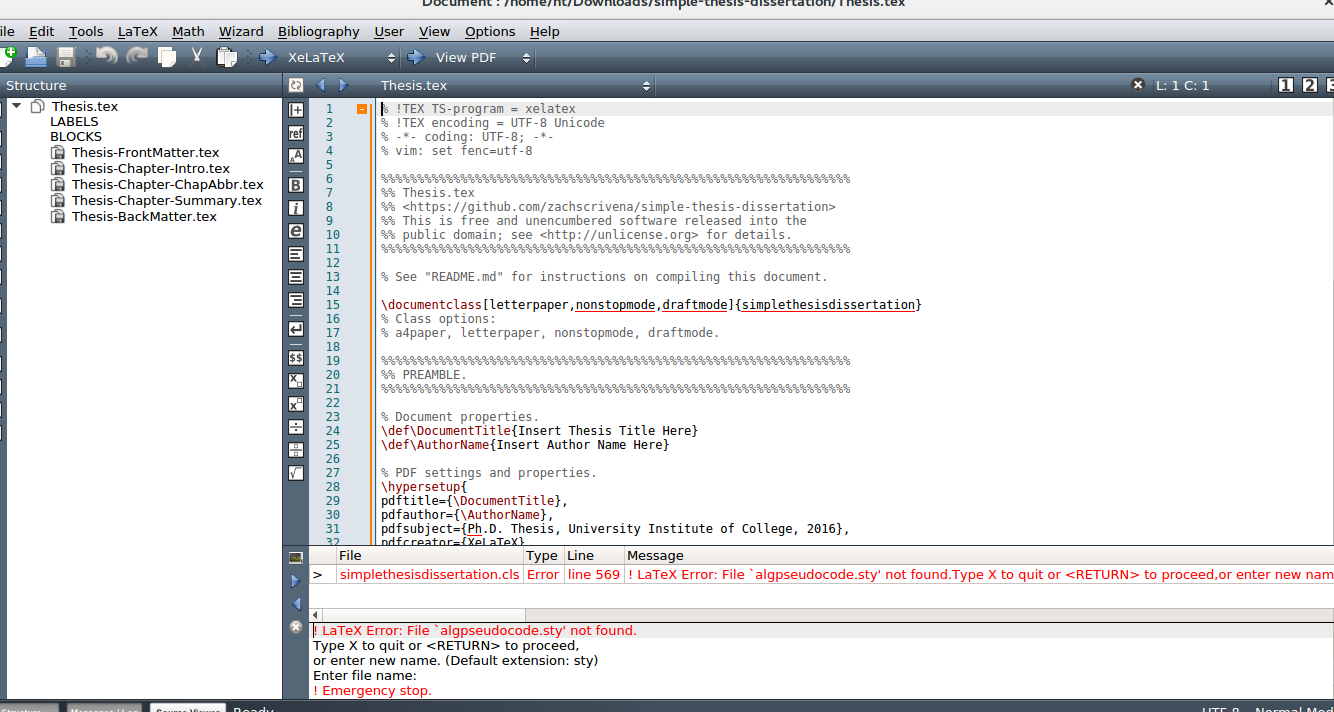Screen dimensions: 1334x712
Task: Click the 'line 569' error cell
Action: (x=593, y=574)
